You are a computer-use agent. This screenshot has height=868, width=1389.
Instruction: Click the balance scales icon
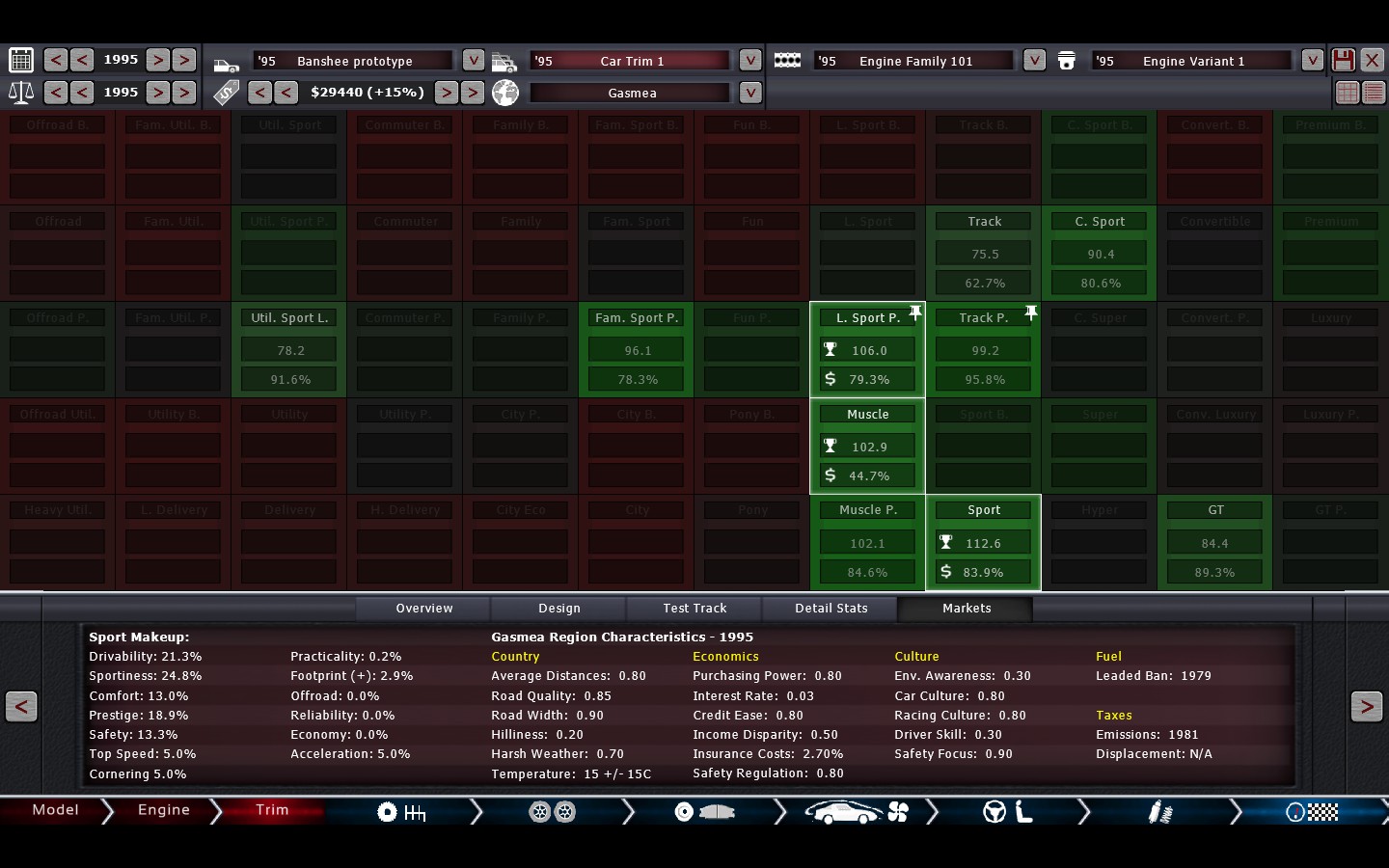21,93
